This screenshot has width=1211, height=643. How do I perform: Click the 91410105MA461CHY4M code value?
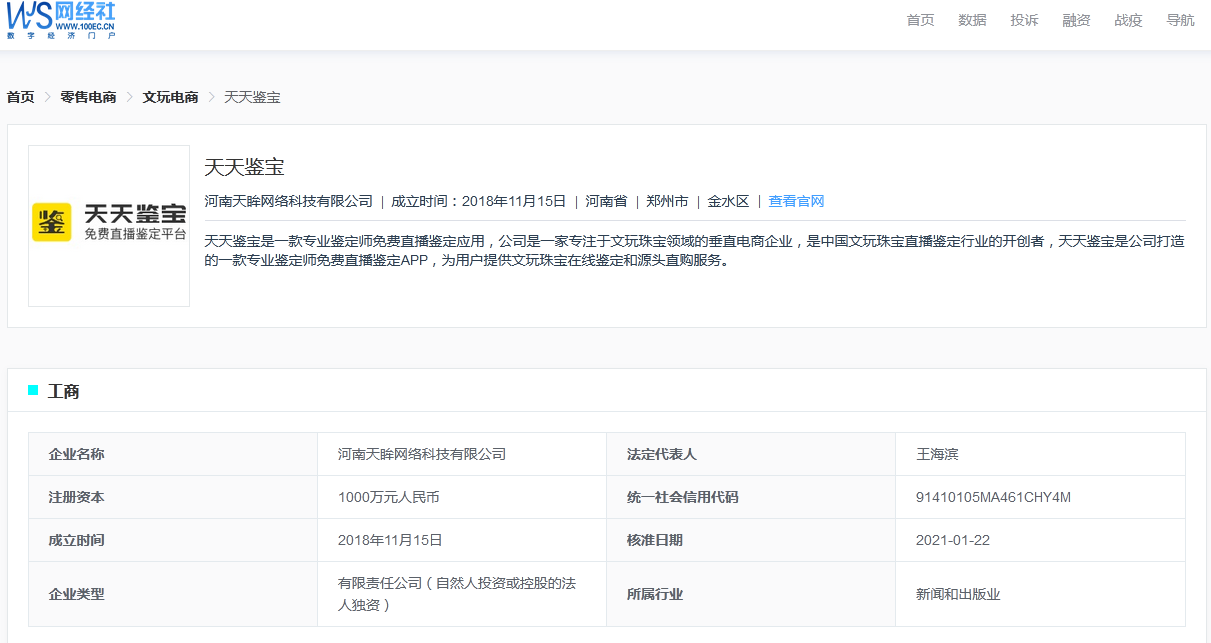[x=993, y=497]
